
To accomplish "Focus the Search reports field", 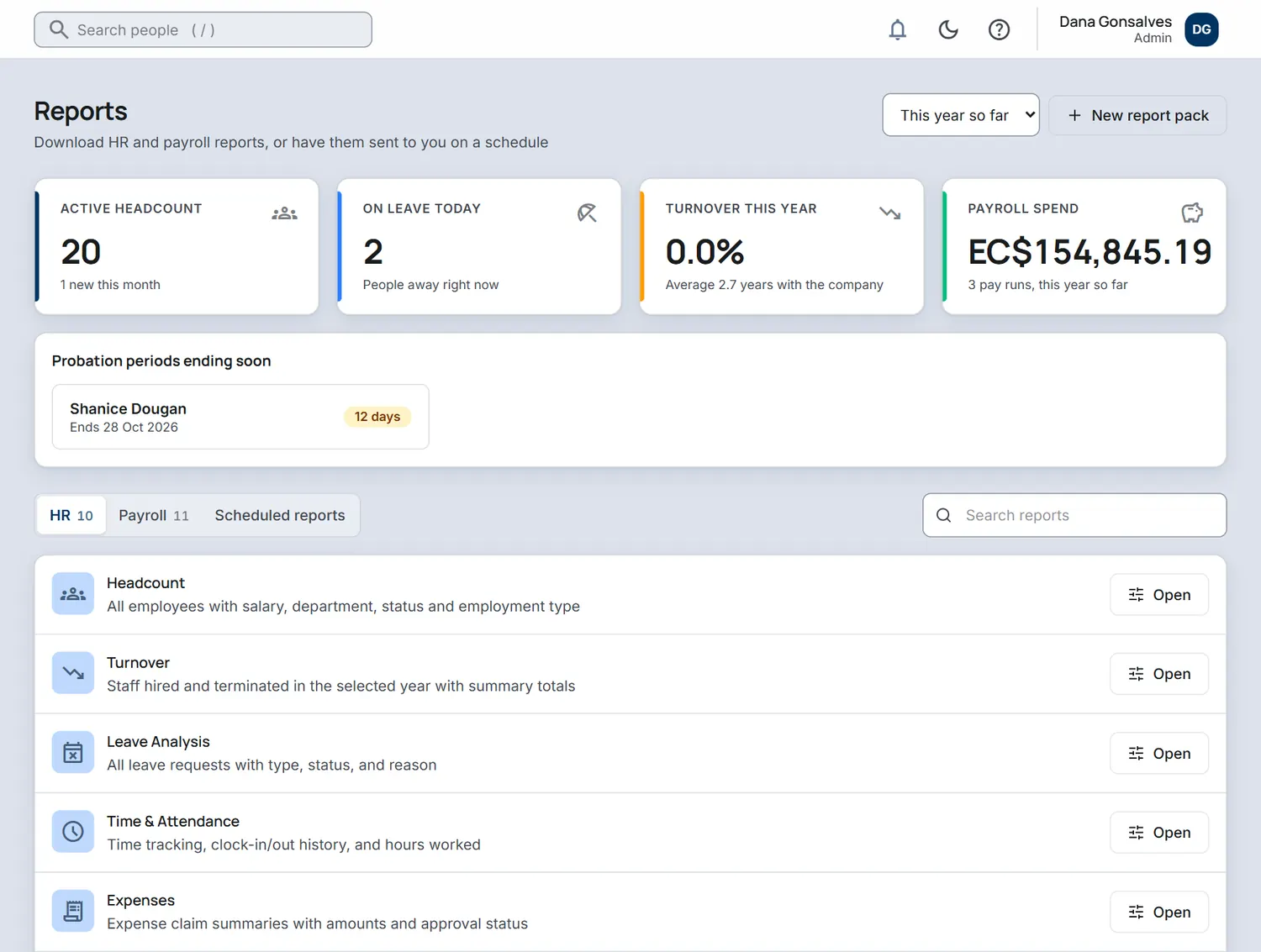I will click(x=1074, y=515).
